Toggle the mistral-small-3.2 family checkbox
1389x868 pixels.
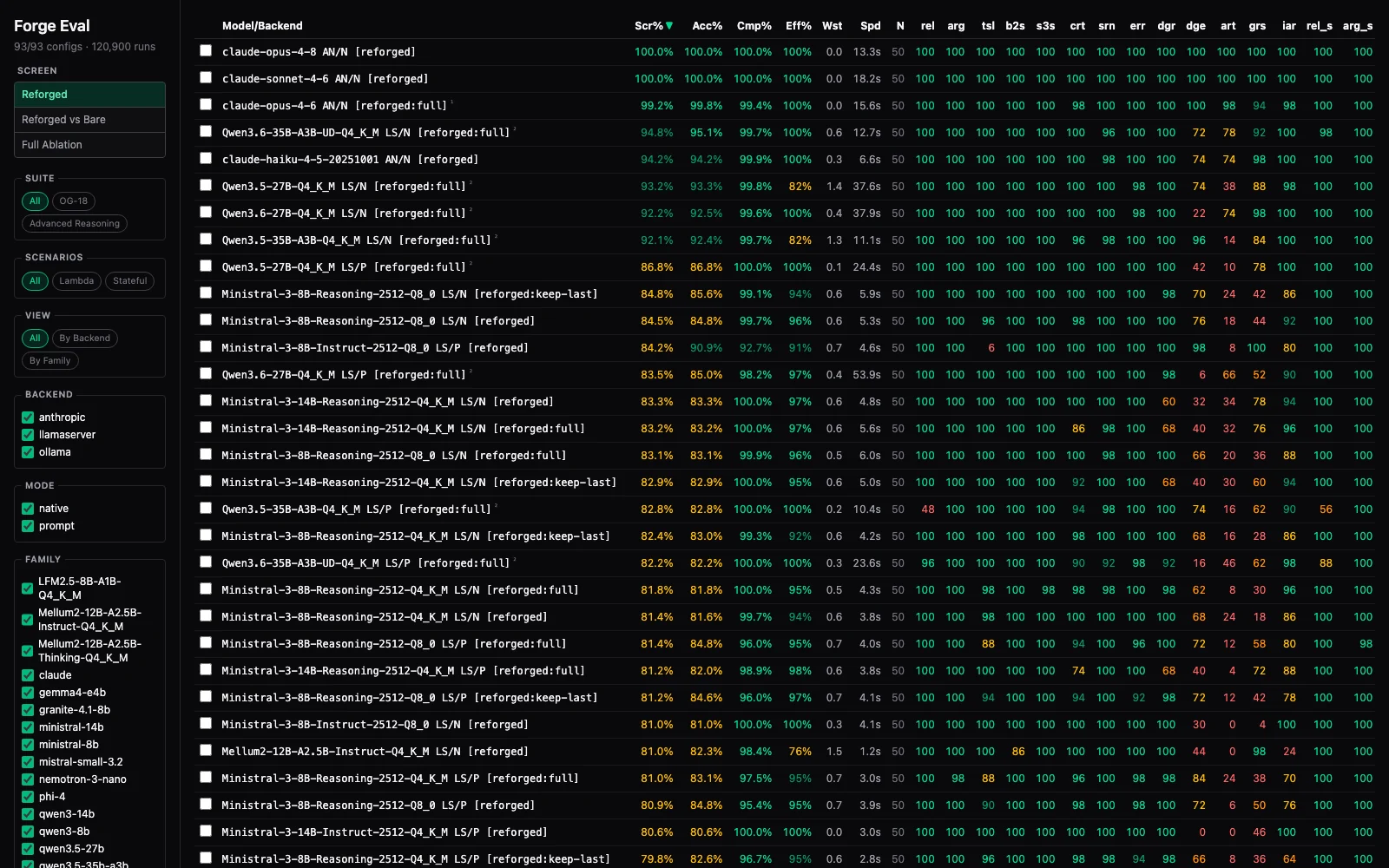[x=28, y=762]
